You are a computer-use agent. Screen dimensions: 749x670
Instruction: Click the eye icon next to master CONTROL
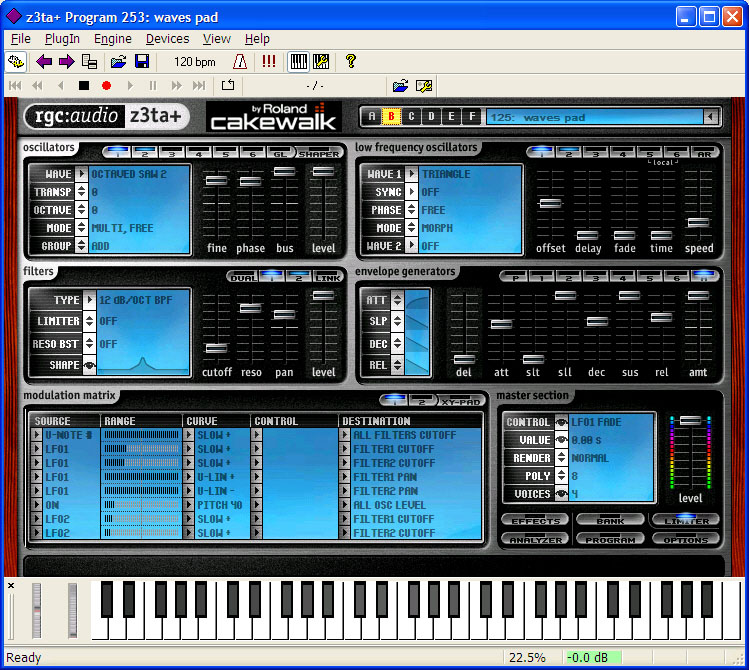point(562,422)
